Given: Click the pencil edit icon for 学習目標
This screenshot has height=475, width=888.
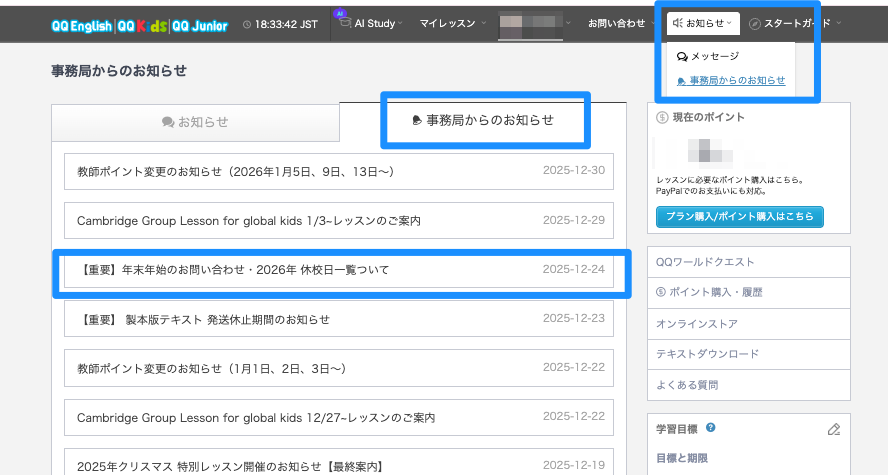Looking at the screenshot, I should point(834,430).
